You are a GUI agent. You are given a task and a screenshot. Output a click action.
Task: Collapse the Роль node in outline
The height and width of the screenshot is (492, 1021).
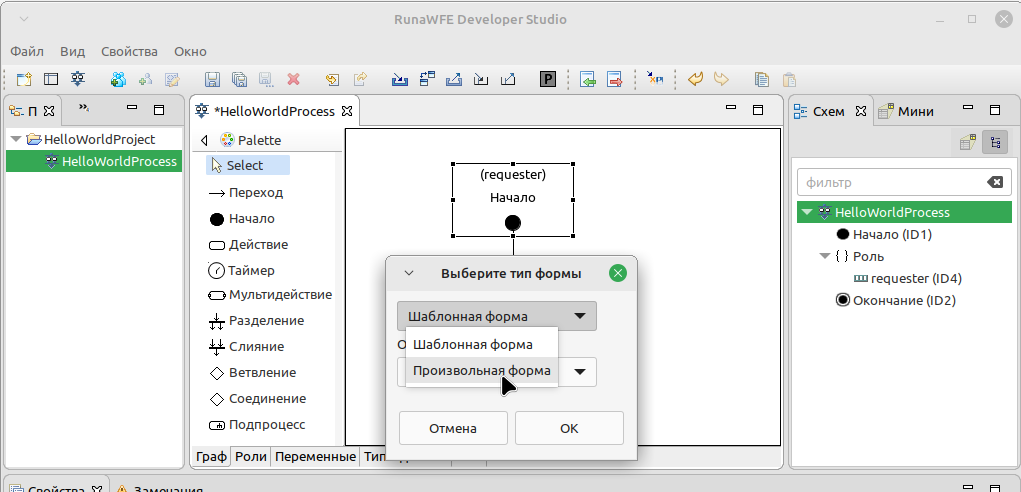point(824,256)
